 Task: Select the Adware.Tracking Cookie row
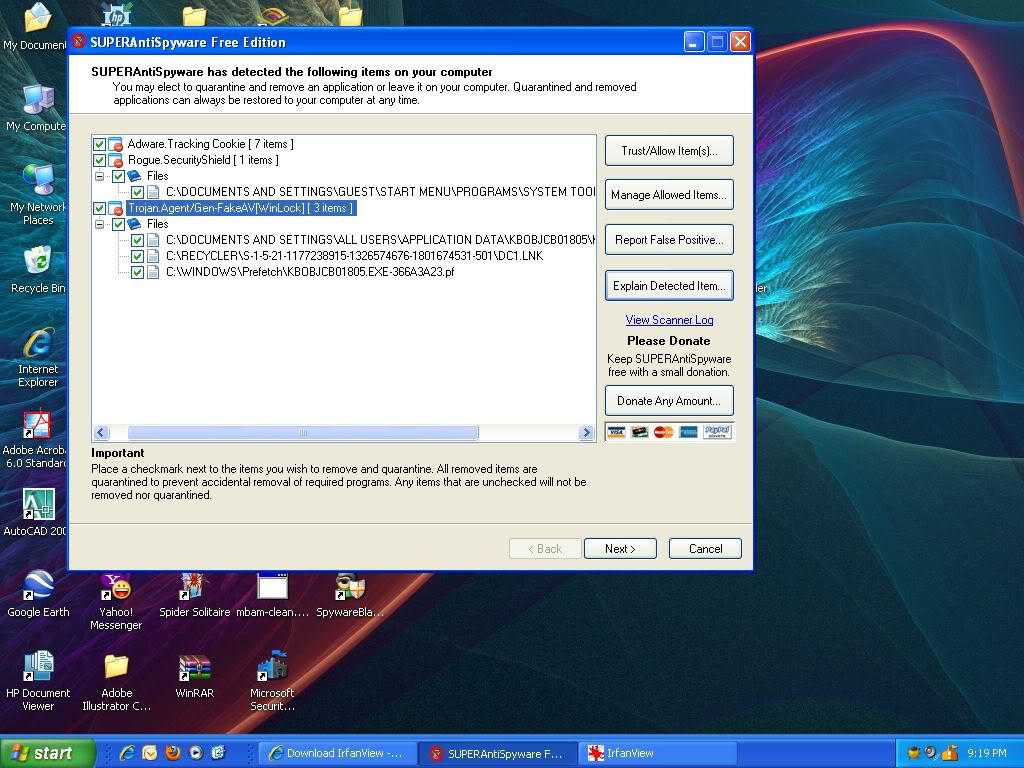[x=210, y=144]
